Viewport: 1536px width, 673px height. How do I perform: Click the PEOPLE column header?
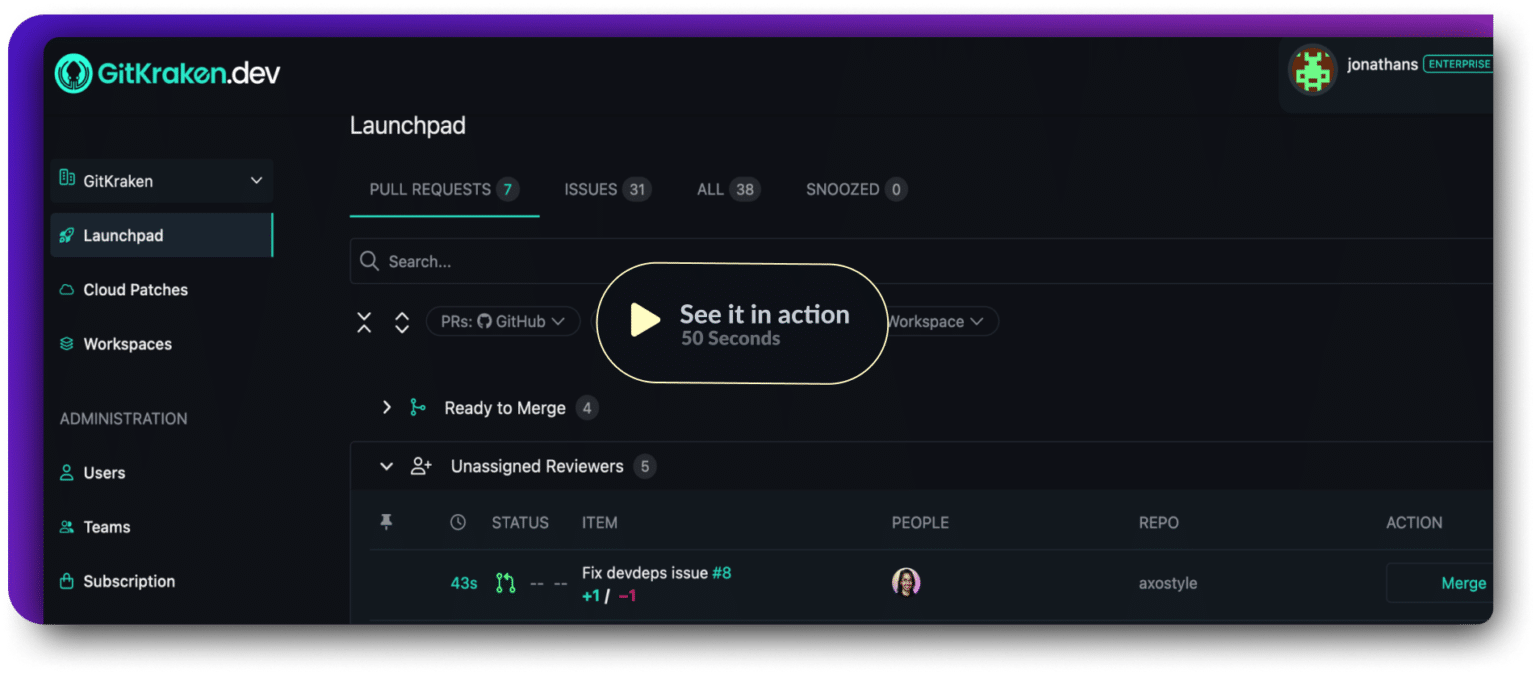pyautogui.click(x=920, y=522)
